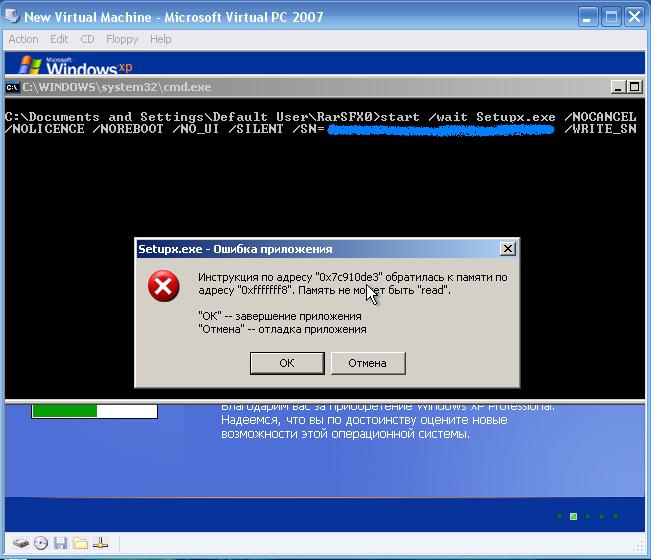This screenshot has width=651, height=560.
Task: Open the Edit menu
Action: pos(59,39)
